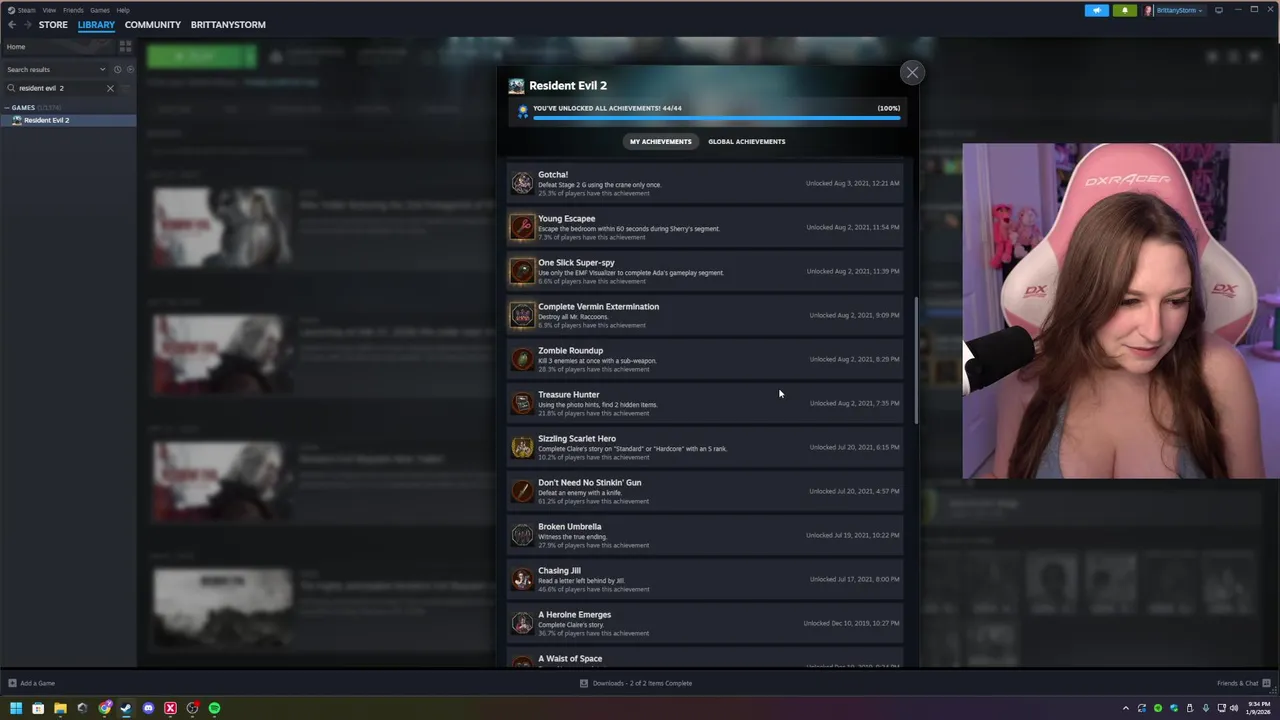Open the LIBRARY section

96,25
